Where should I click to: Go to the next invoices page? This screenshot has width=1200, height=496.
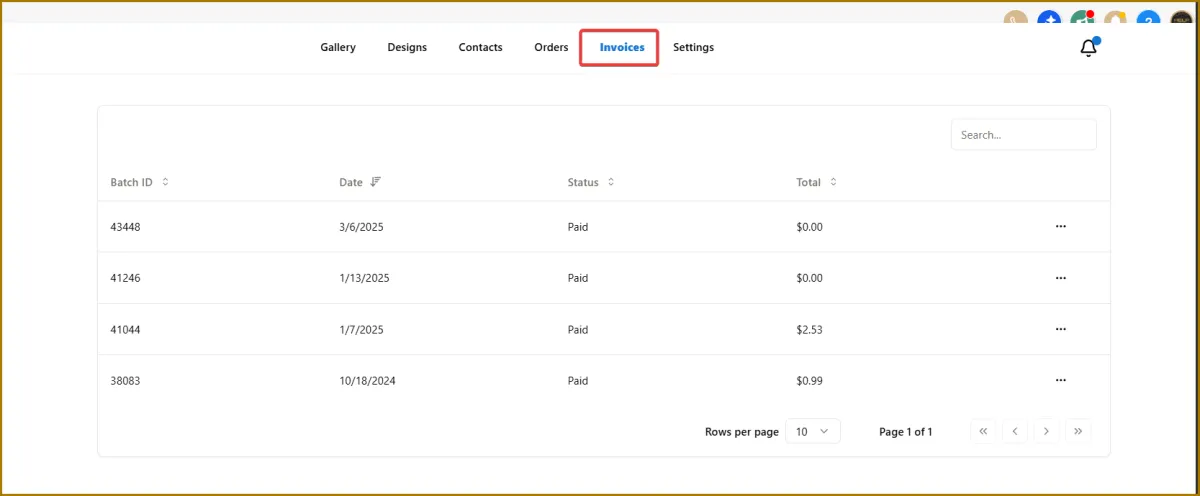tap(1046, 431)
